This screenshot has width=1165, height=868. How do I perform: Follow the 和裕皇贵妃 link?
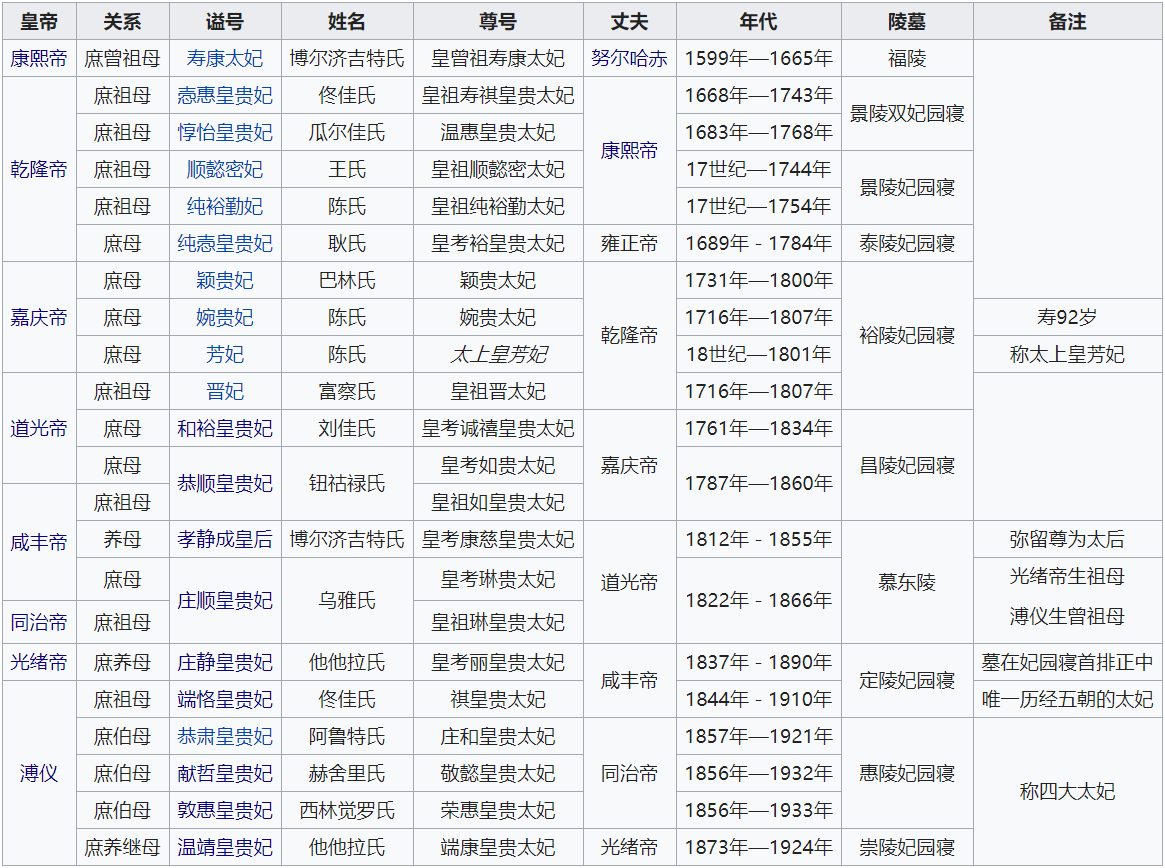click(x=225, y=429)
